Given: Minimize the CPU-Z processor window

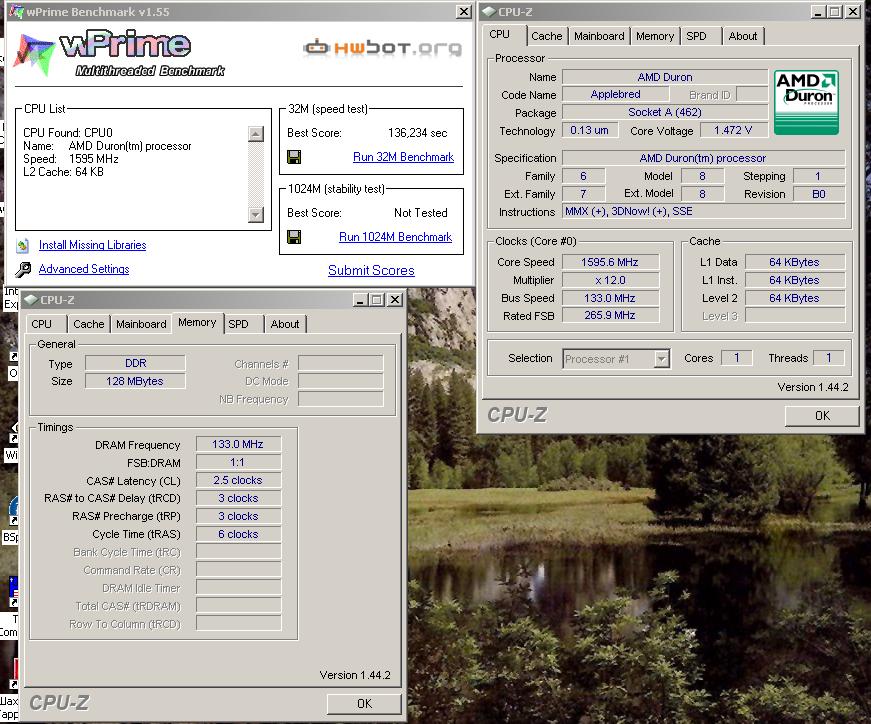Looking at the screenshot, I should click(818, 12).
